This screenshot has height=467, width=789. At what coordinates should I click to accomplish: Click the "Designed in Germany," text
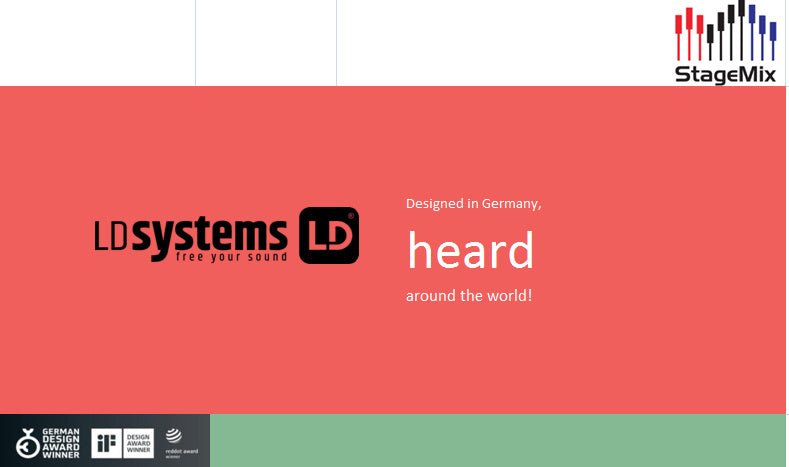tap(473, 204)
